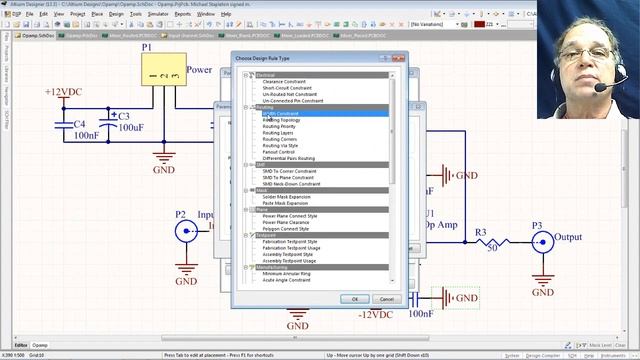
Task: Click the rule list scroll down arrow
Action: click(x=392, y=281)
